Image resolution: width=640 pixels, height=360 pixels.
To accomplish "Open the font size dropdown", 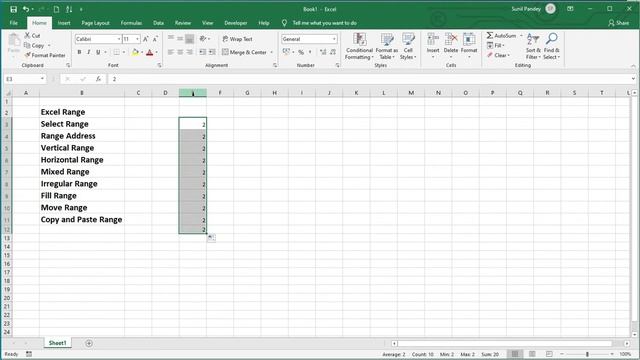I will 138,39.
